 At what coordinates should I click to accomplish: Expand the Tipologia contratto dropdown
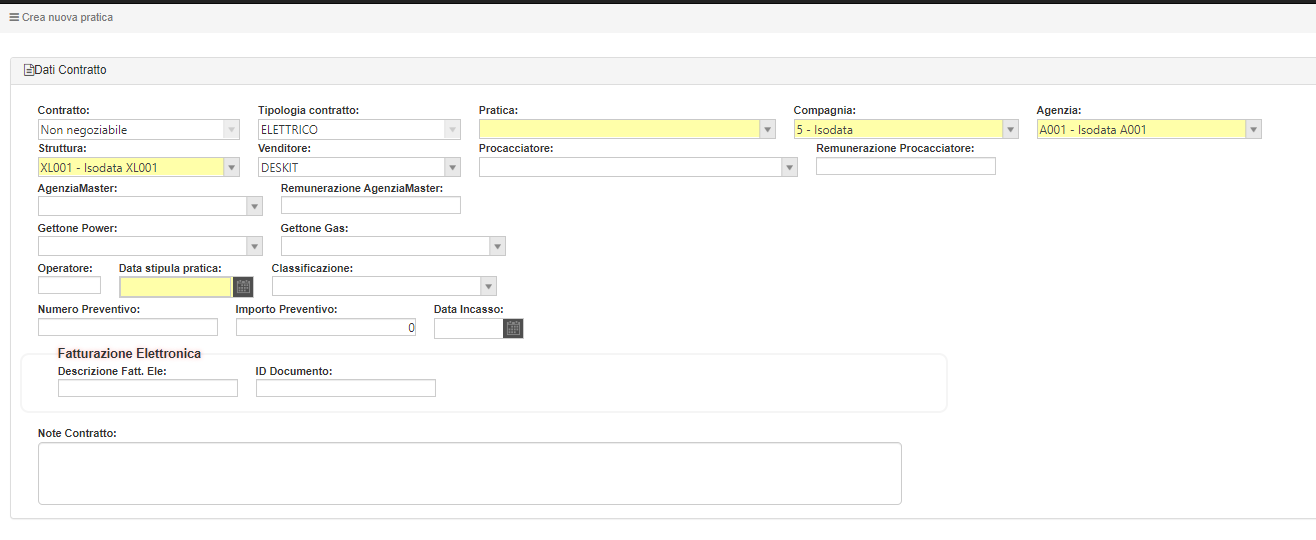coord(452,130)
